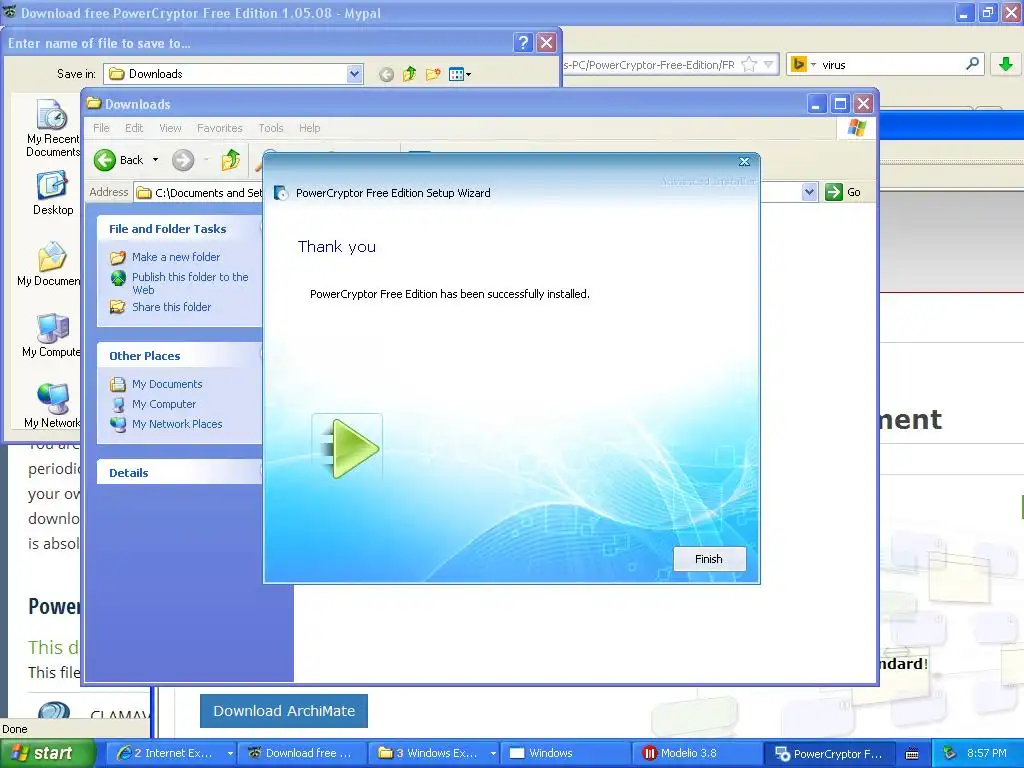Screen dimensions: 1024x768
Task: Click Up One Level icon in Save dialog
Action: [x=409, y=74]
